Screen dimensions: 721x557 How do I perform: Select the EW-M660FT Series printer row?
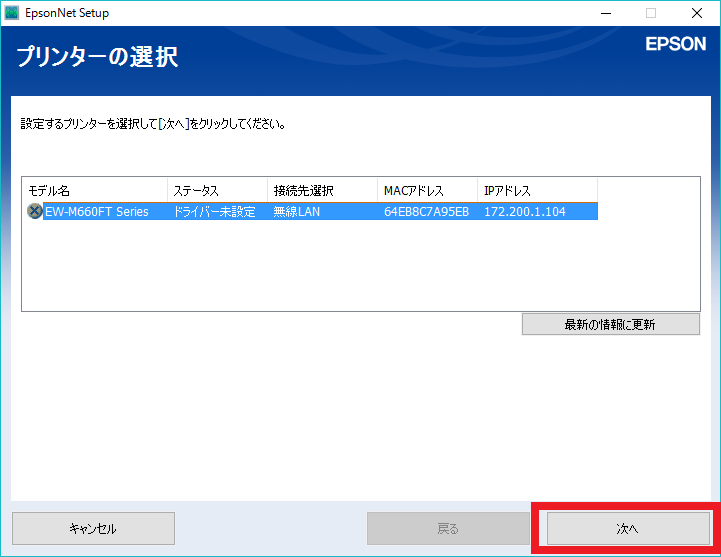click(x=96, y=212)
